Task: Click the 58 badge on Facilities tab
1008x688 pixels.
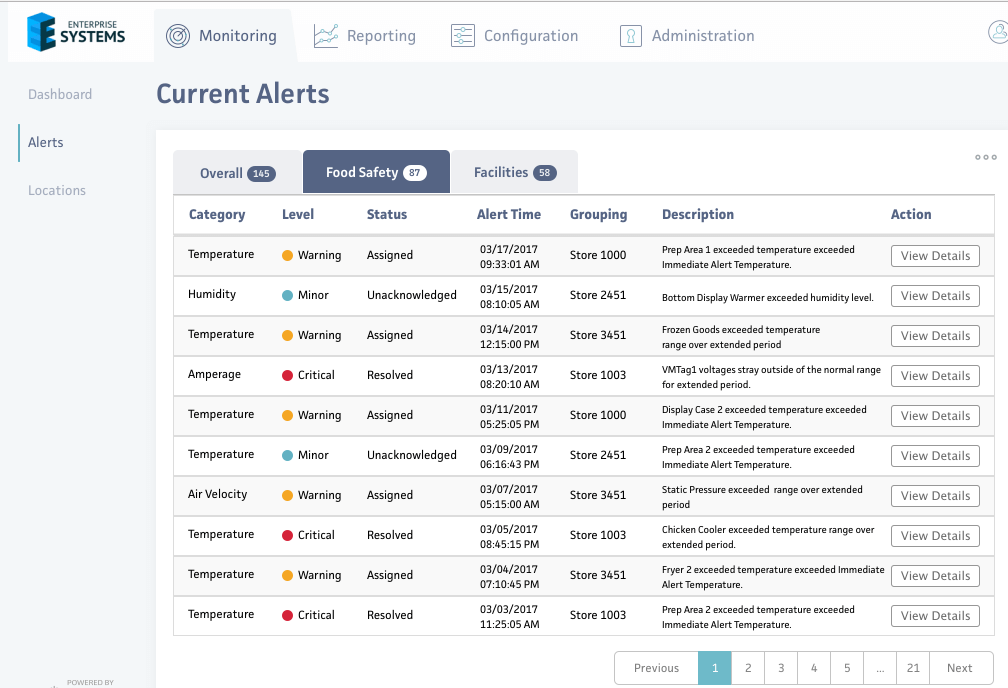Action: pos(544,173)
